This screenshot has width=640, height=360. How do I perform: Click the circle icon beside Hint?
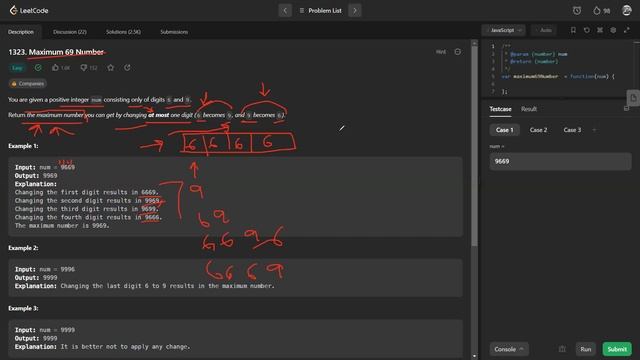[x=458, y=52]
